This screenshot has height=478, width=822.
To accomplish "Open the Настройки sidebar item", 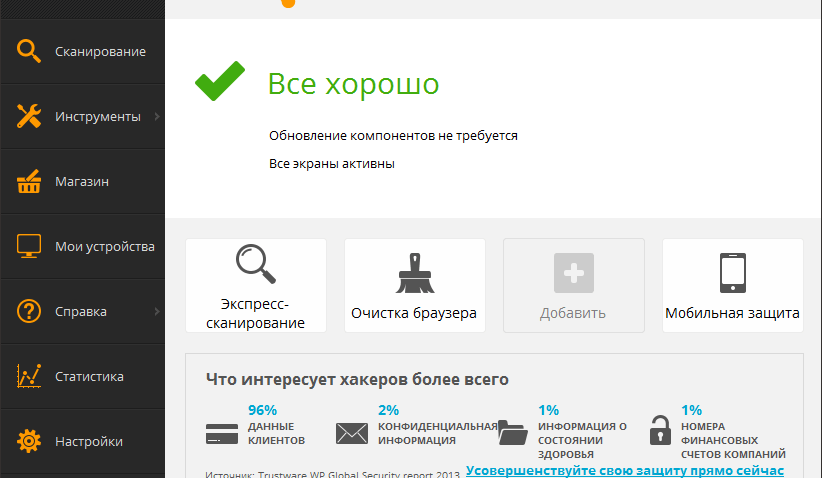I will [x=83, y=441].
